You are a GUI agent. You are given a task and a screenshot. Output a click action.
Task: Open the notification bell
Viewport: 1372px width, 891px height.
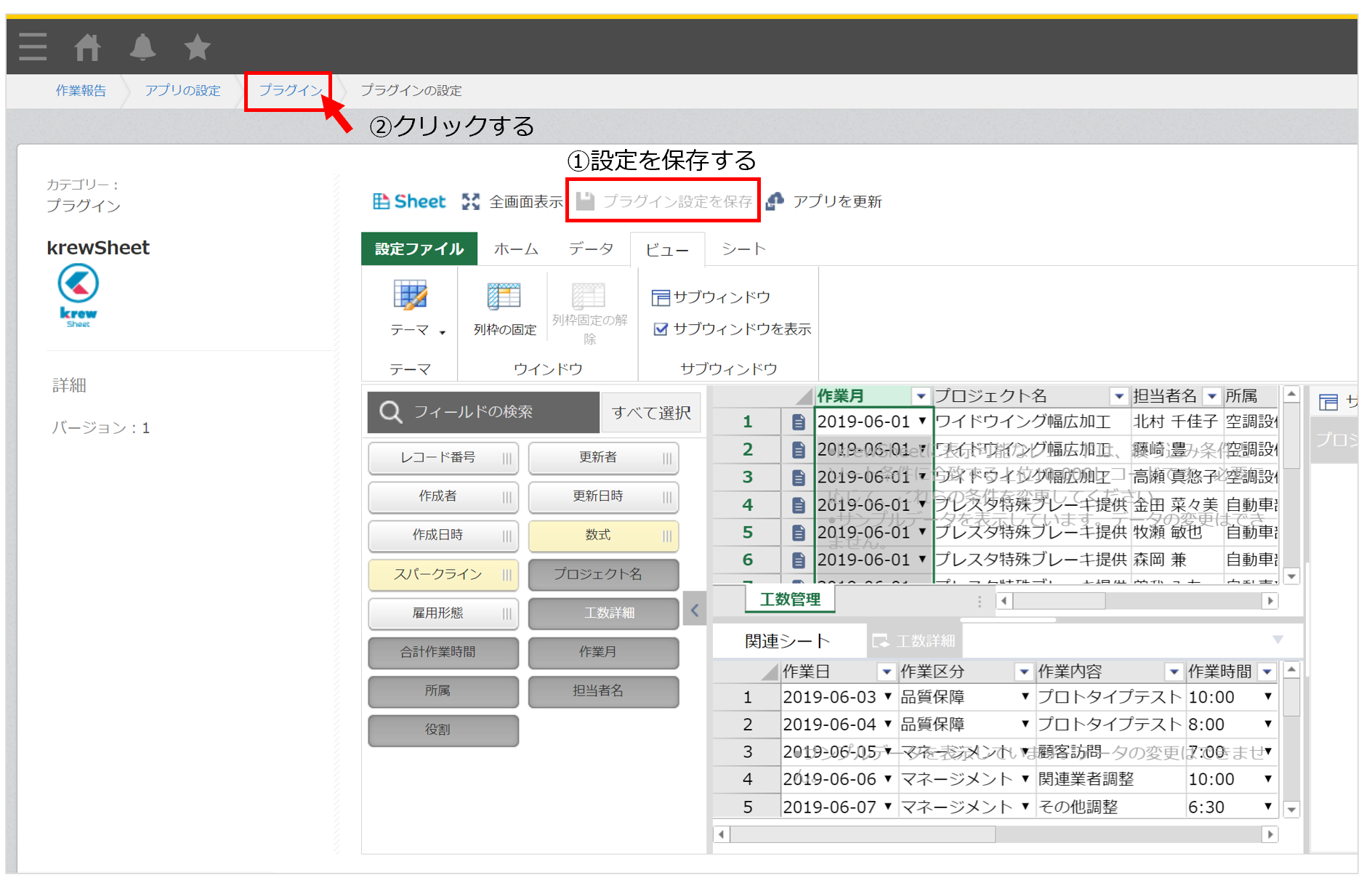pyautogui.click(x=142, y=47)
